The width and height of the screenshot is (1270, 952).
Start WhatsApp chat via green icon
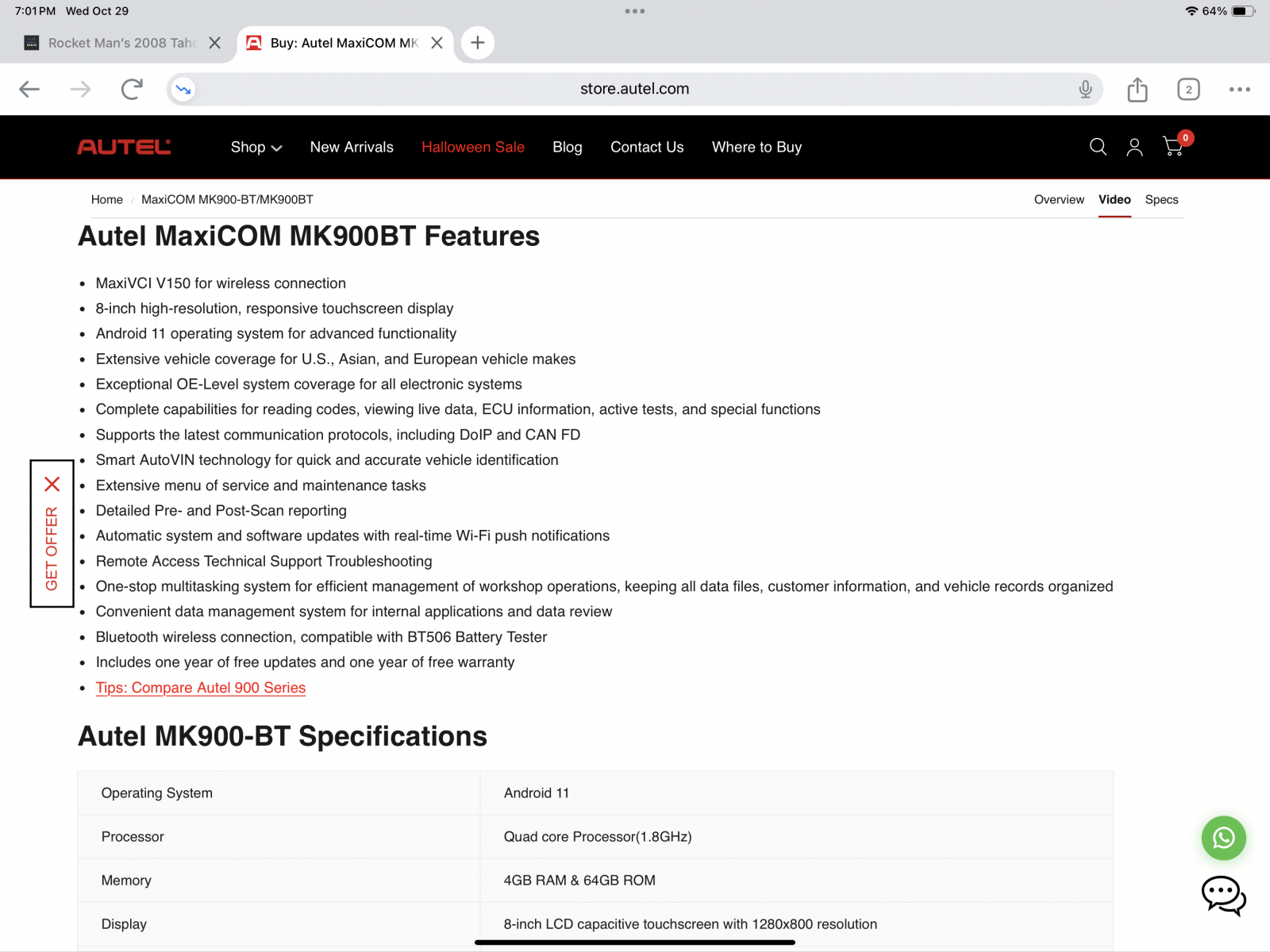(1223, 838)
